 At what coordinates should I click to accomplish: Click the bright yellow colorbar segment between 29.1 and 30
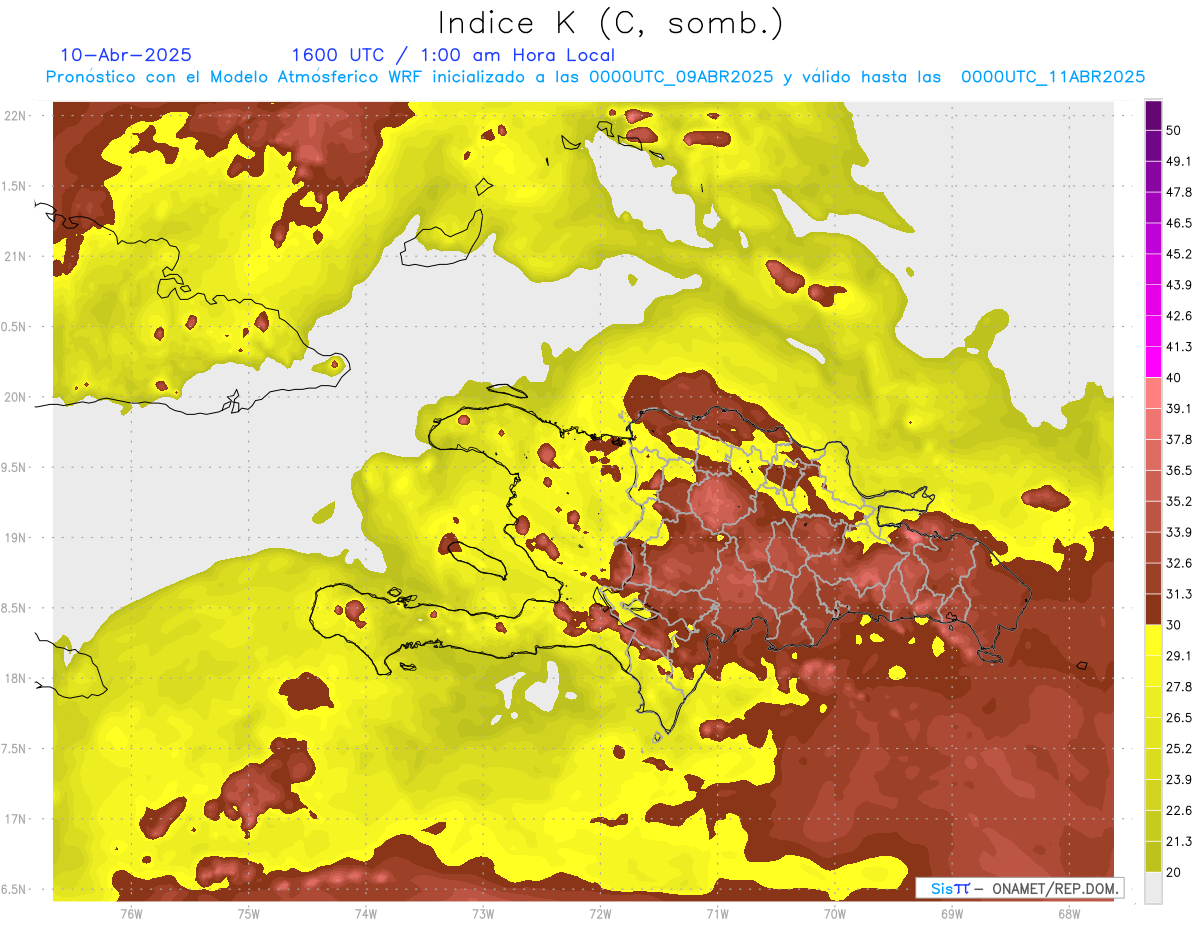click(x=1153, y=640)
